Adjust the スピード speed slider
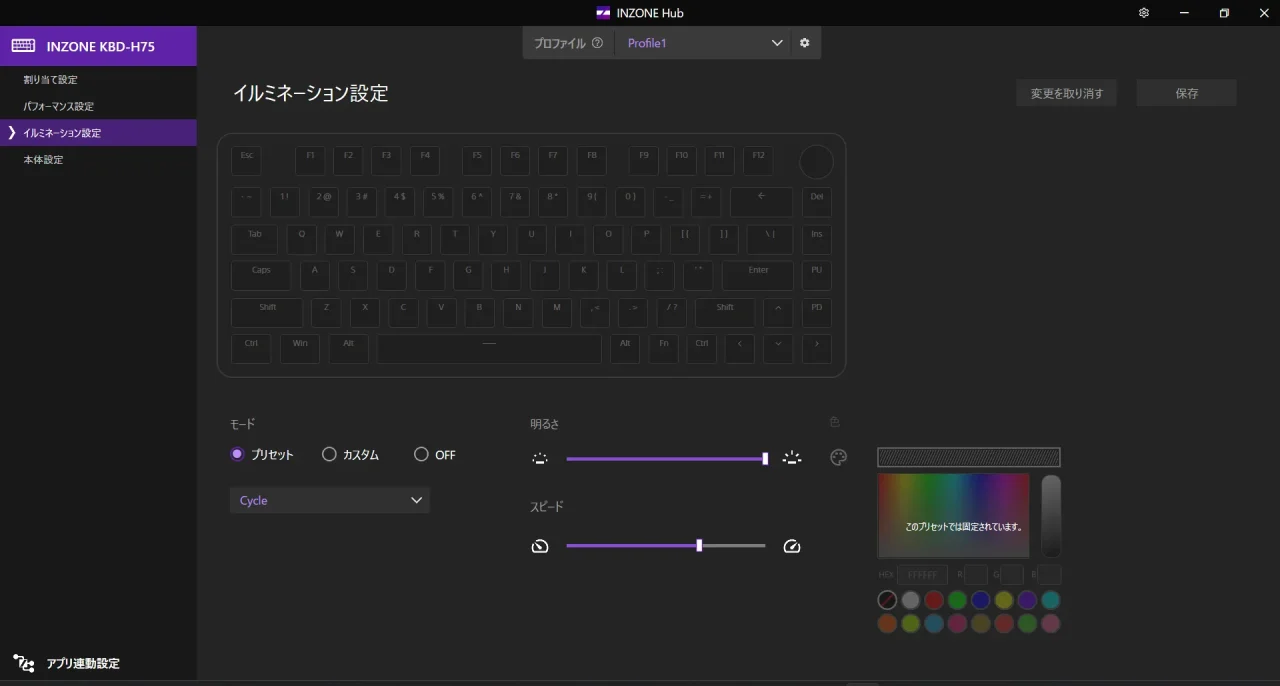 (666, 546)
